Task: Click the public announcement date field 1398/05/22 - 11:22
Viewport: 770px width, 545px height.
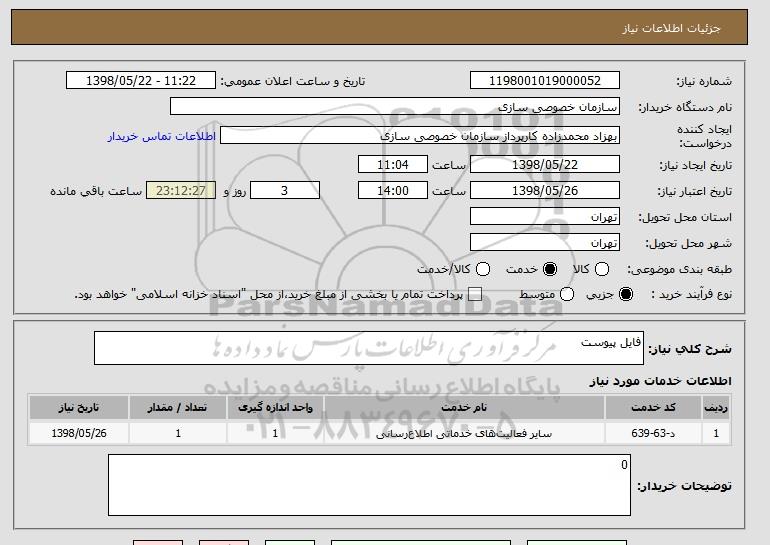Action: [141, 81]
